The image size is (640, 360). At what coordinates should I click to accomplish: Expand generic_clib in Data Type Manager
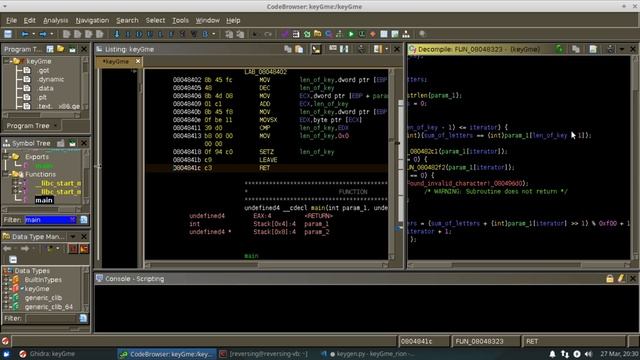(x=6, y=298)
